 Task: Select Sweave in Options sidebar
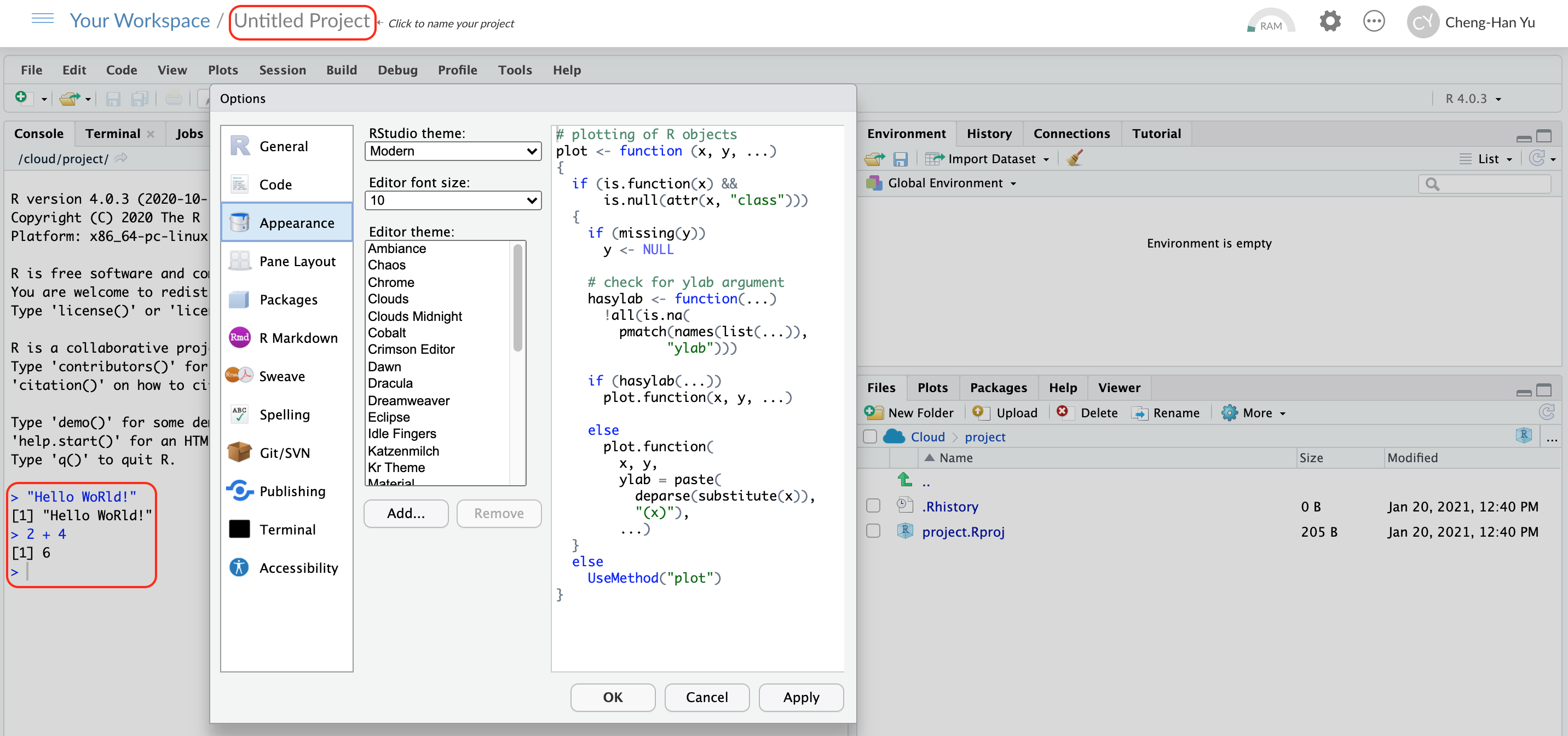pyautogui.click(x=287, y=376)
